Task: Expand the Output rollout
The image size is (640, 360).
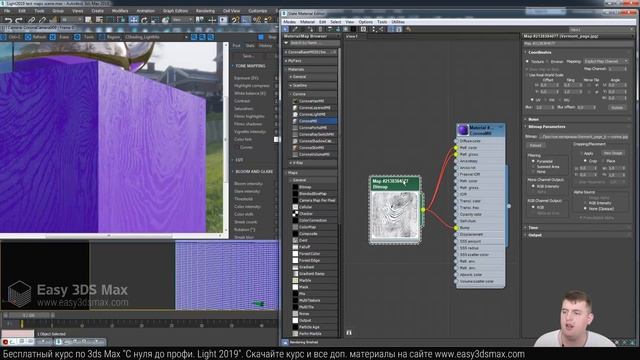Action: click(x=534, y=235)
